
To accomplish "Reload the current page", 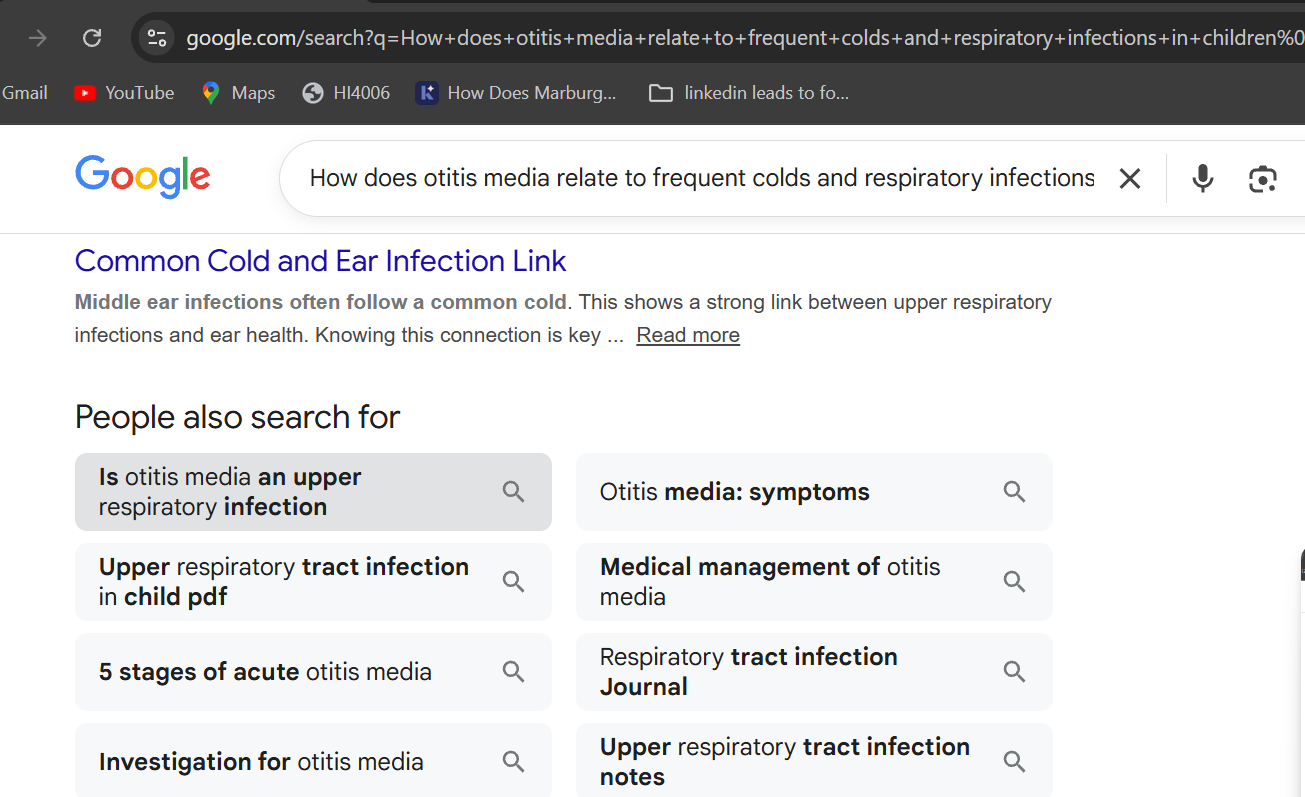I will tap(92, 38).
